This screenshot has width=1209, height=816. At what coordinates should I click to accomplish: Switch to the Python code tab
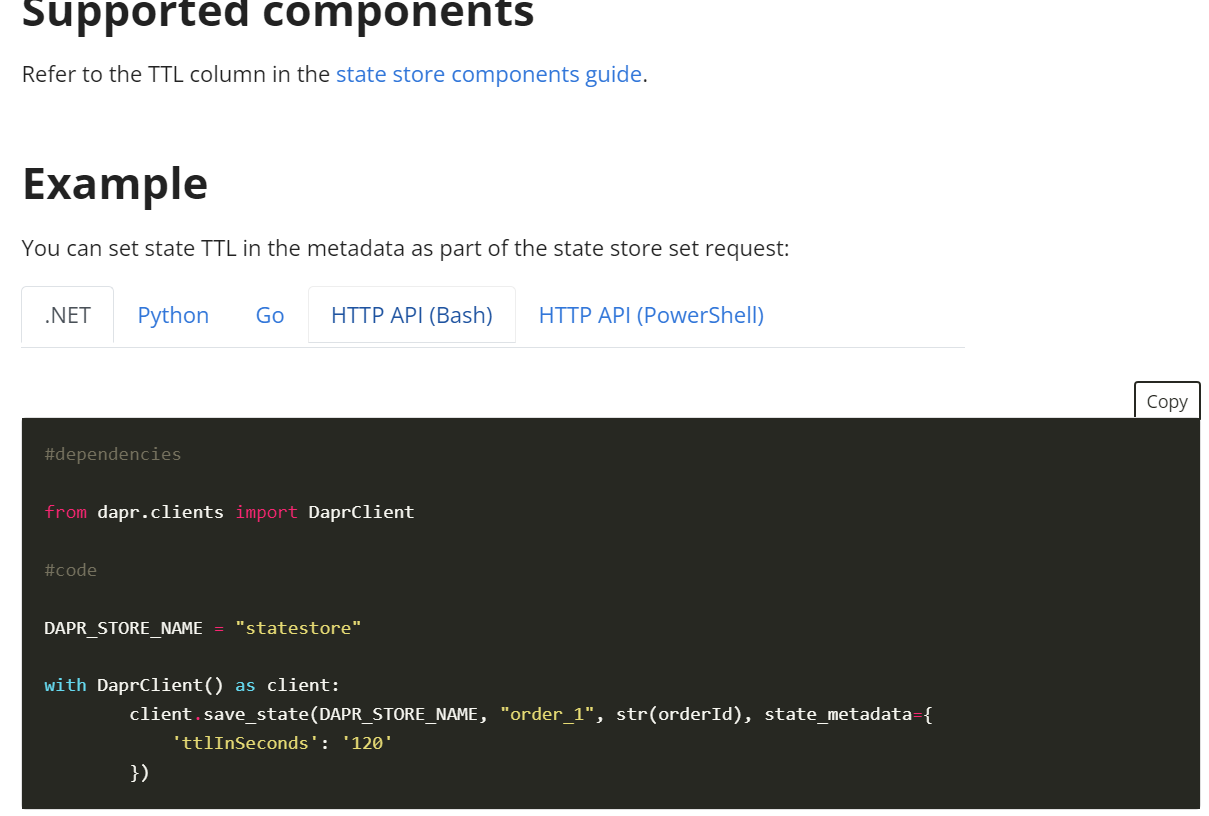[172, 315]
